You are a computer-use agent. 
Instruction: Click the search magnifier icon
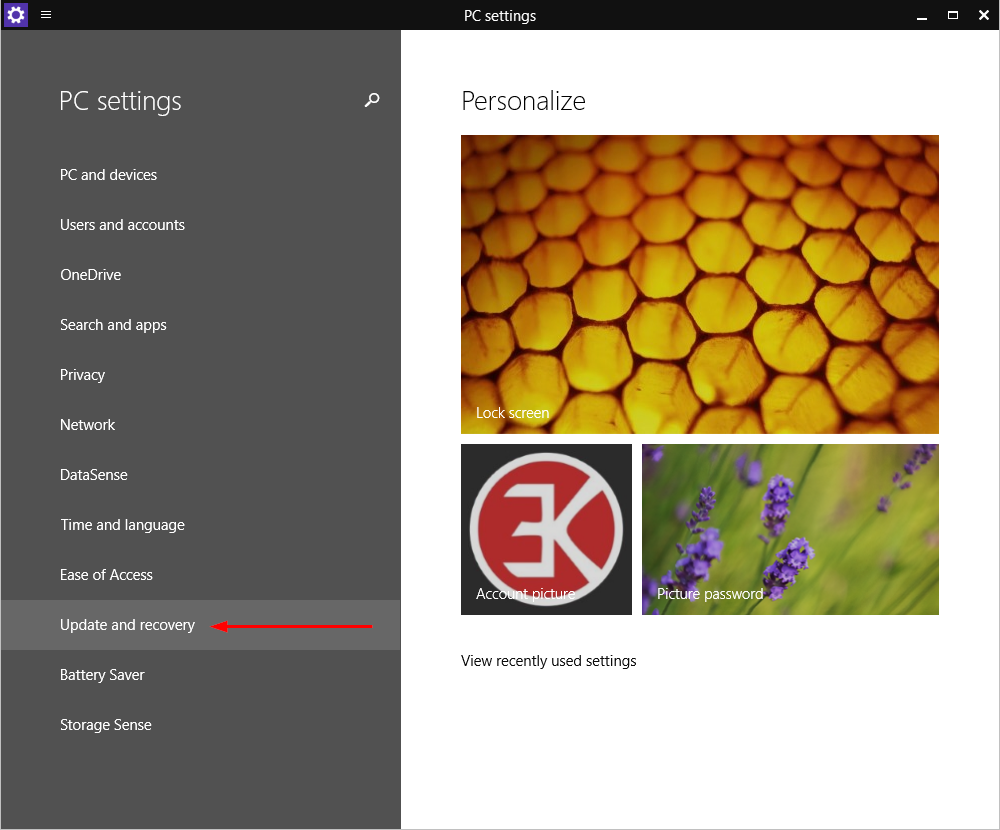click(x=372, y=100)
